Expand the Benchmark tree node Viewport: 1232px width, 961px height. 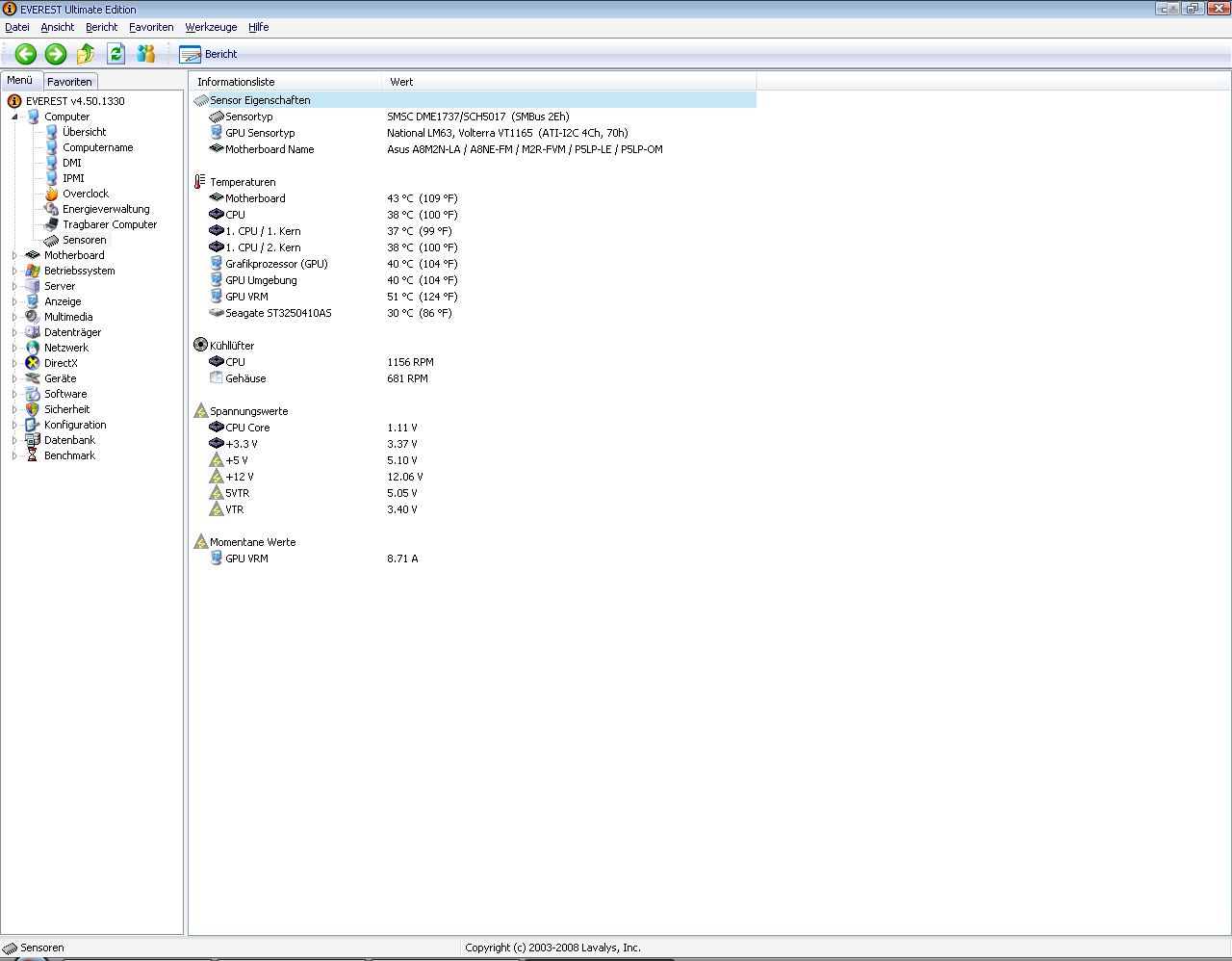click(x=15, y=455)
